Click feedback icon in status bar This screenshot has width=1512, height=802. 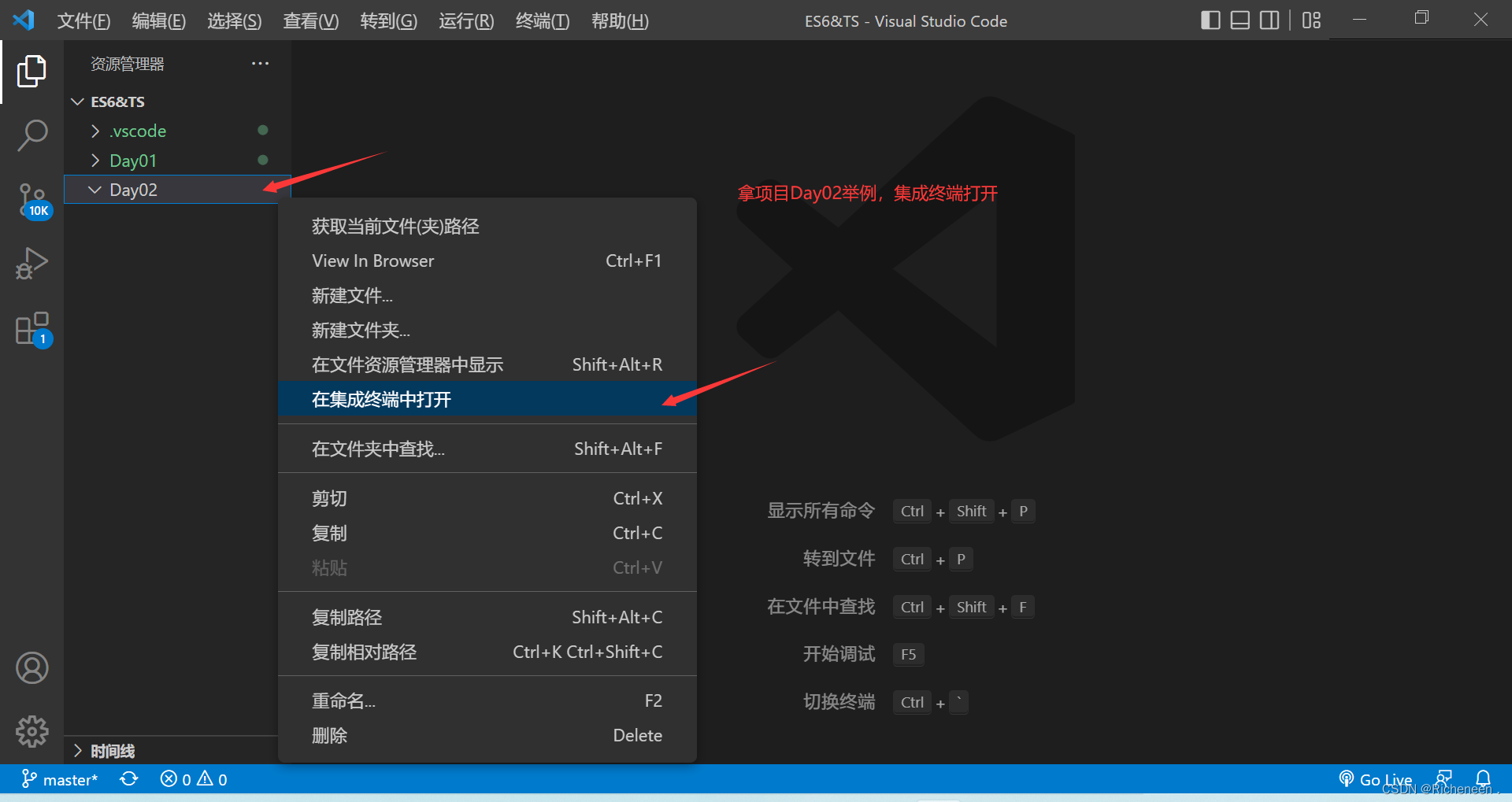pos(1444,778)
